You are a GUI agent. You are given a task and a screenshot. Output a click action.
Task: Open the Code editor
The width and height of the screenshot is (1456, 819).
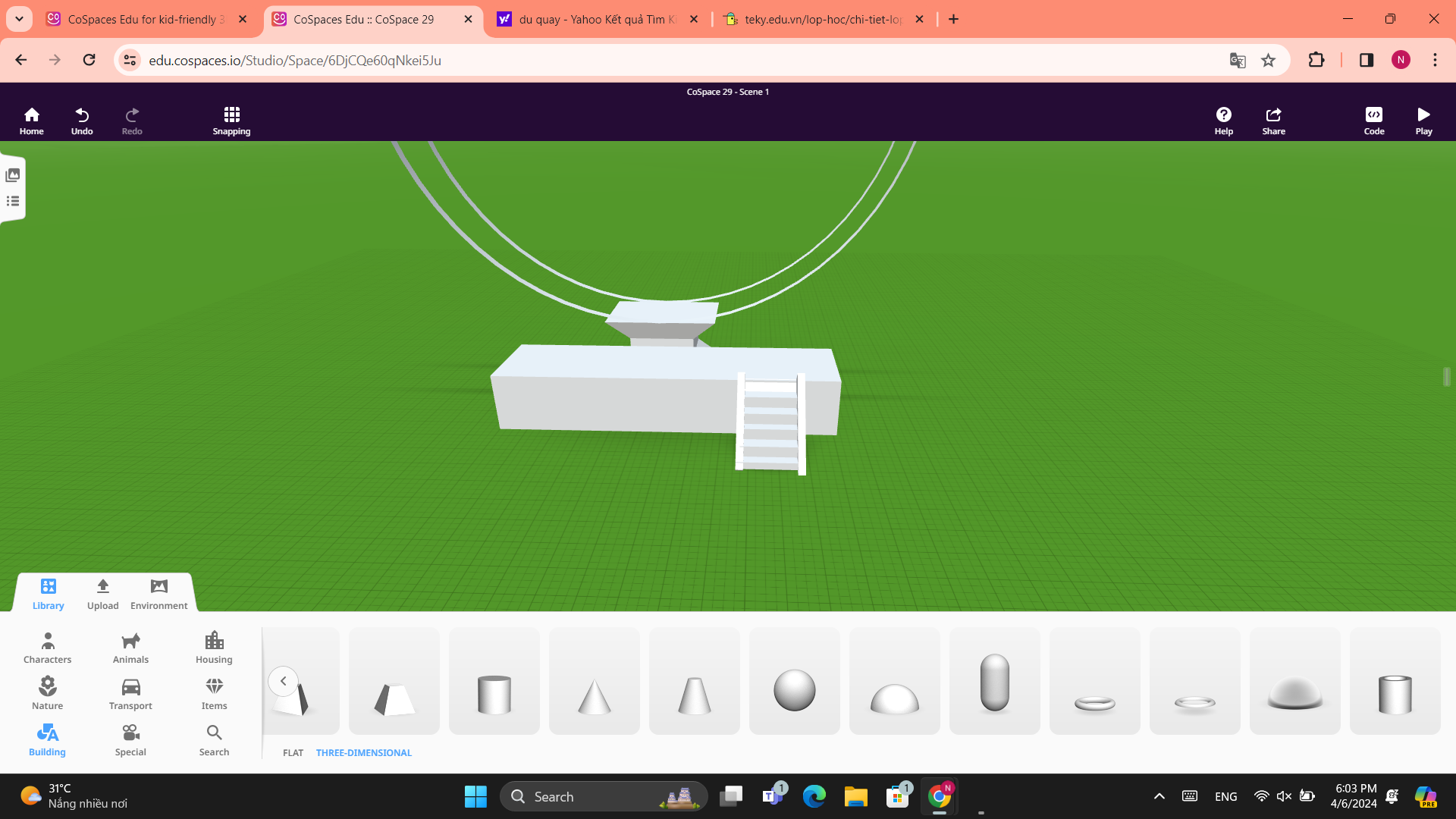coord(1373,121)
